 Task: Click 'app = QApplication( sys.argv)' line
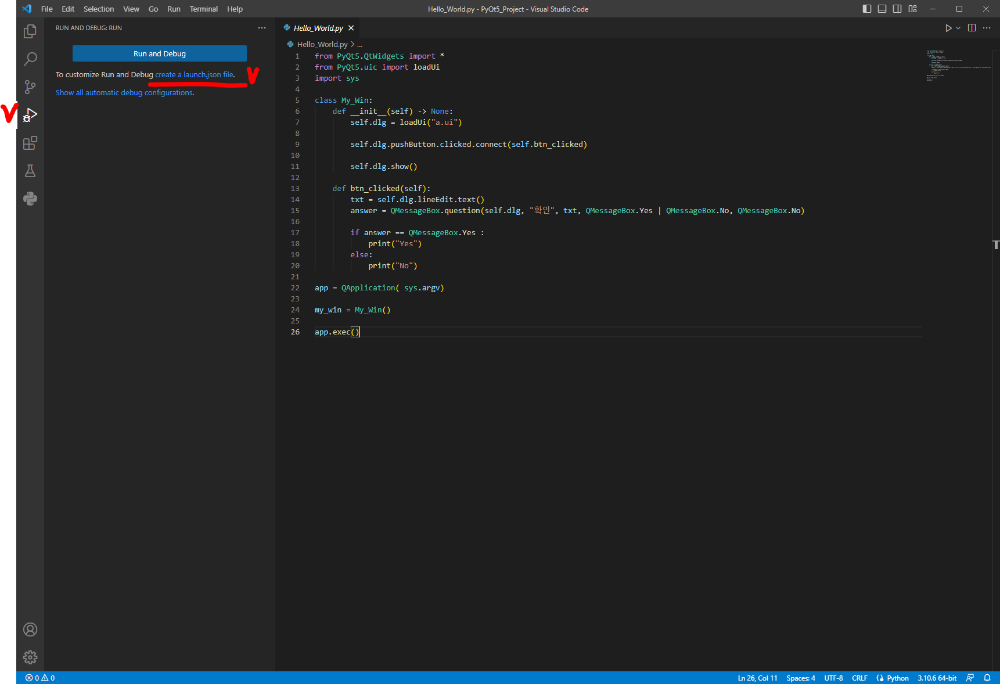coord(379,288)
